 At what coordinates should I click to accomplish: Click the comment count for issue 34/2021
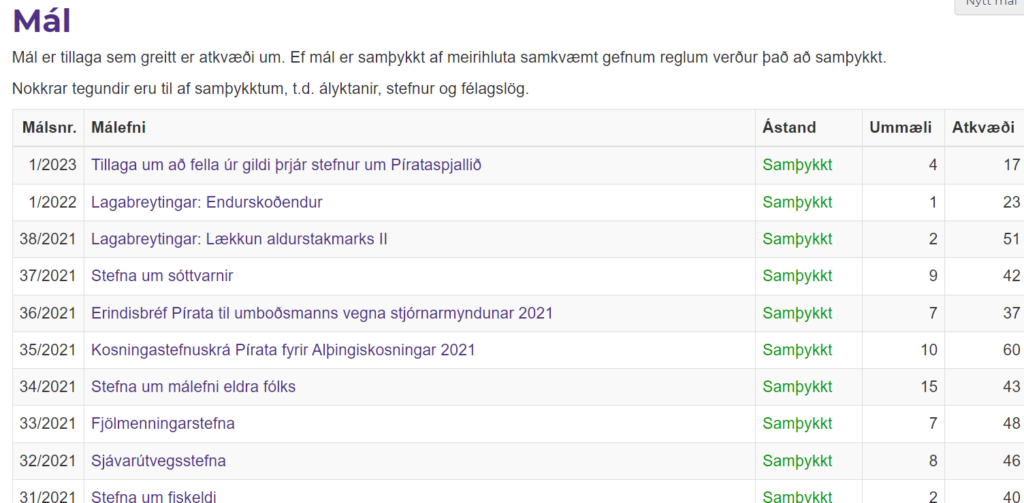928,387
